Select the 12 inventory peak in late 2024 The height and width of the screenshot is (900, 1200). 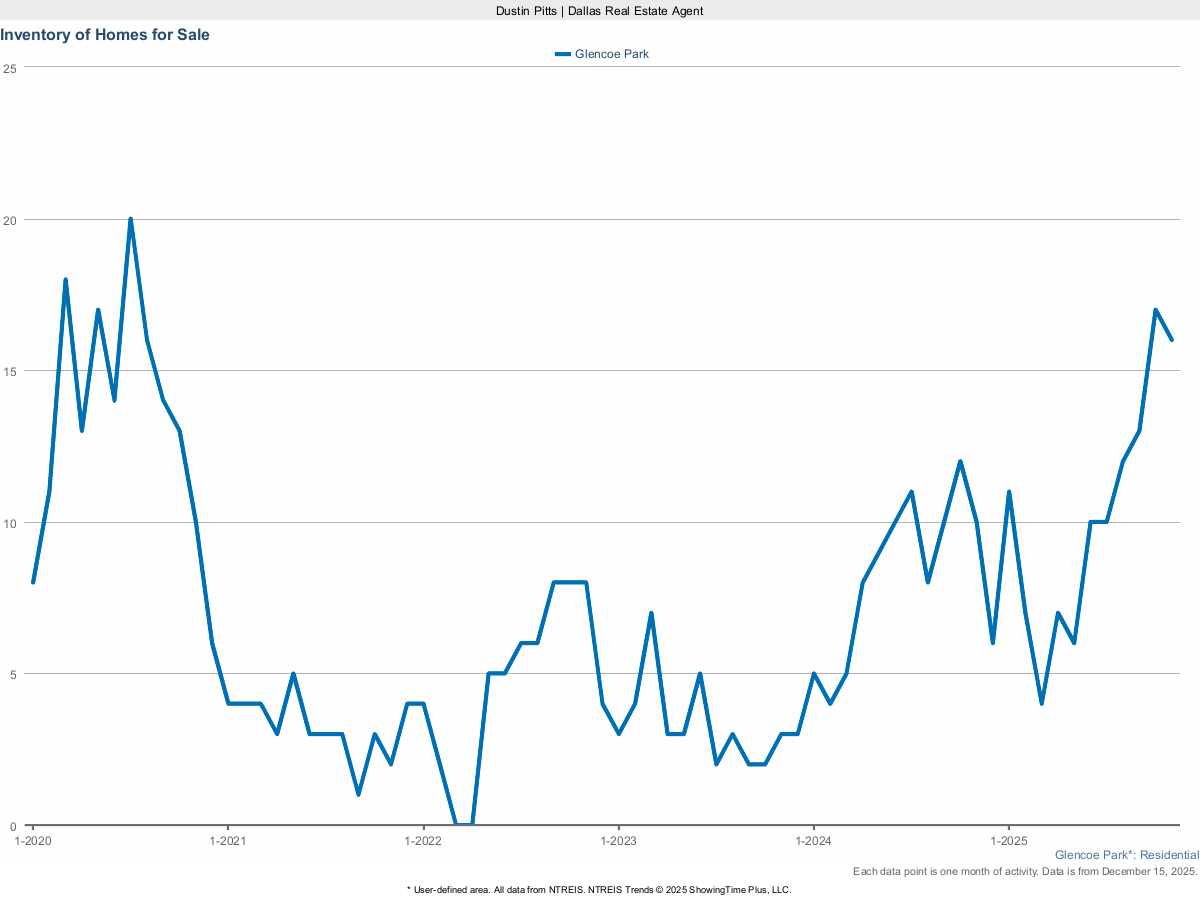[961, 461]
